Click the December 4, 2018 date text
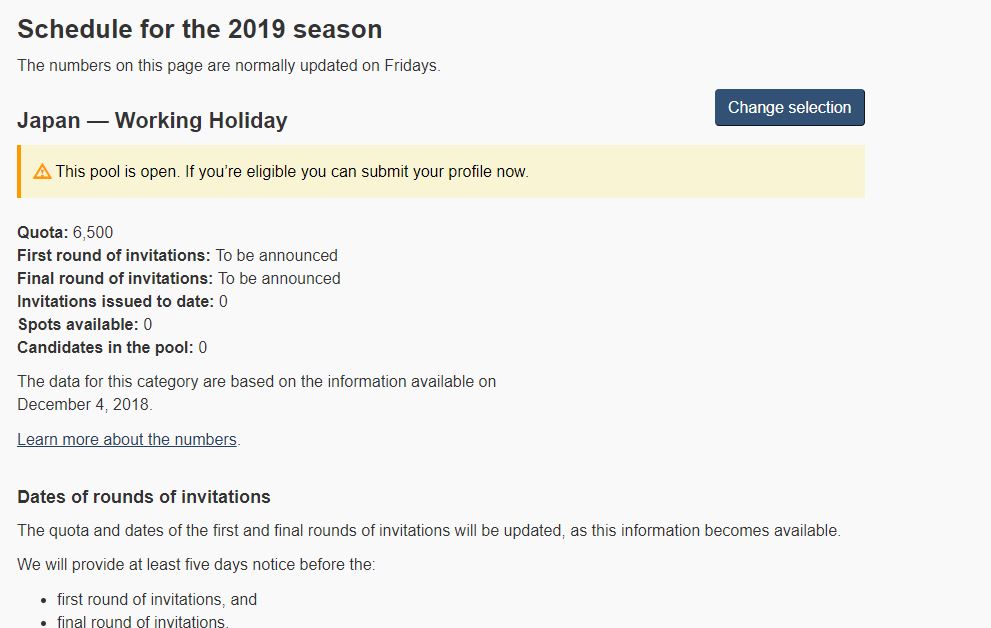 85,404
